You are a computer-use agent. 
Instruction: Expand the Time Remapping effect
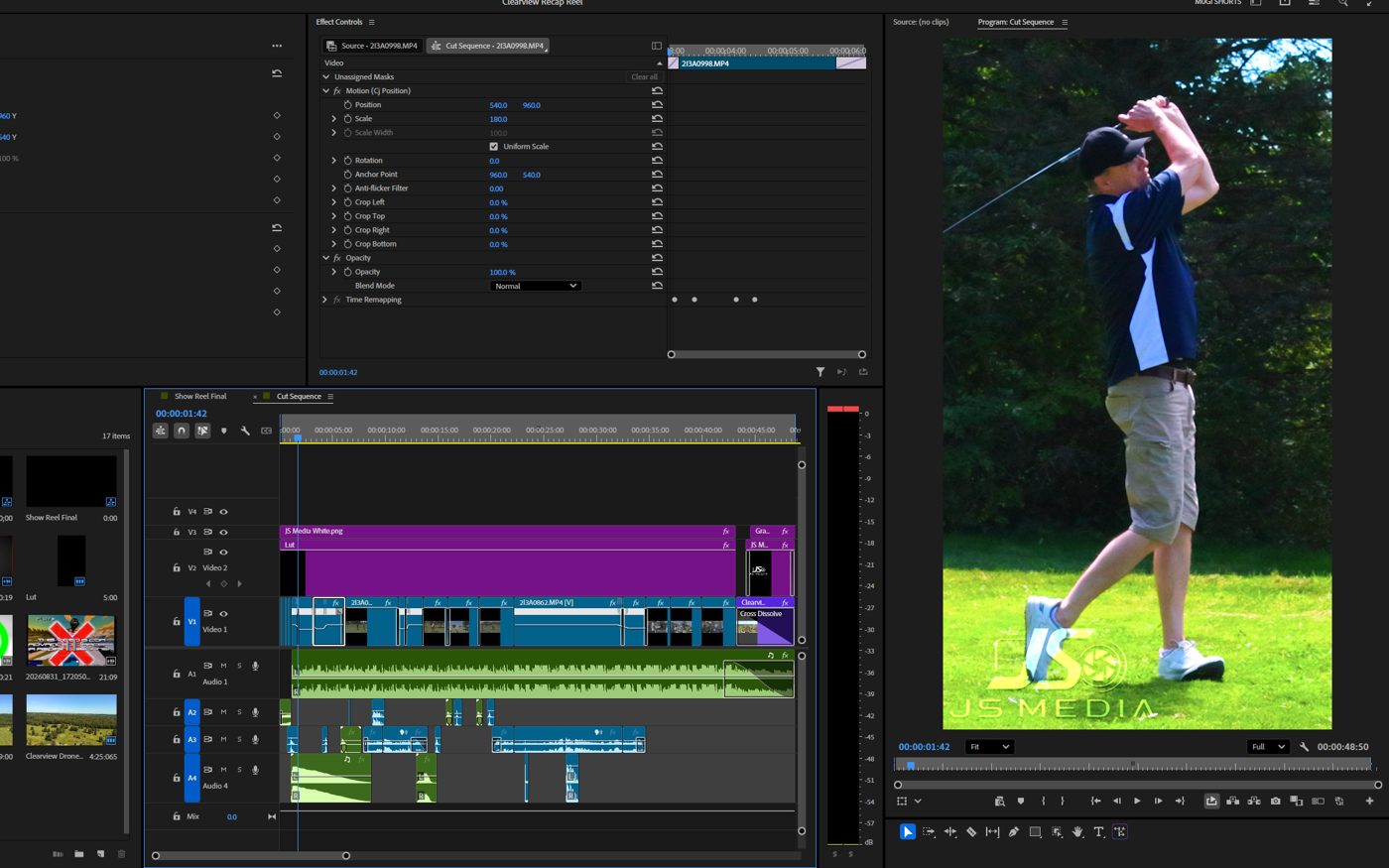coord(324,300)
